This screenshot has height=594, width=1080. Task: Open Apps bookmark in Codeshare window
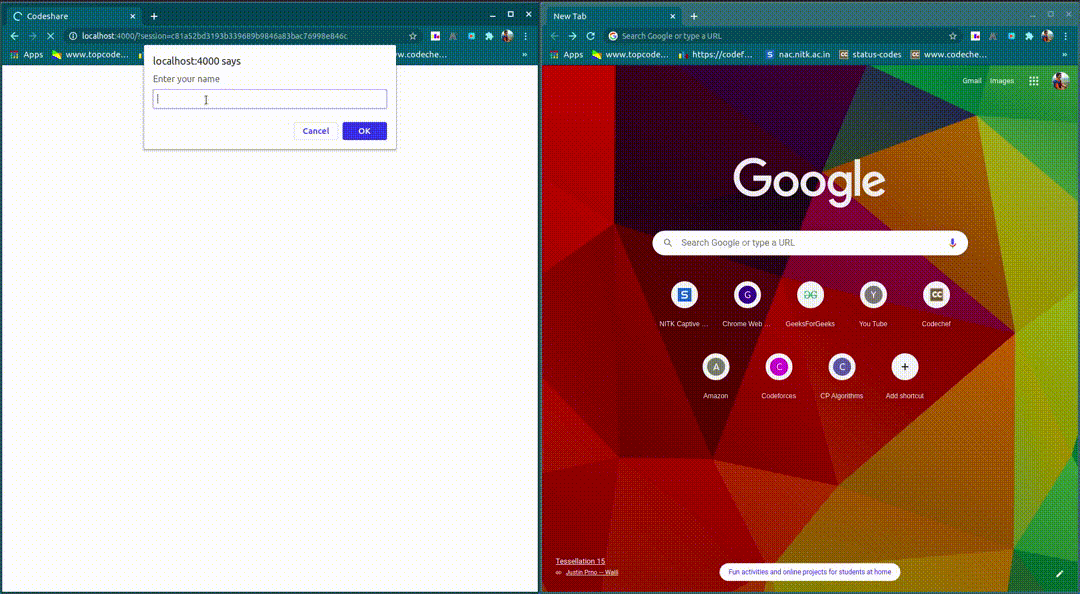pos(26,54)
